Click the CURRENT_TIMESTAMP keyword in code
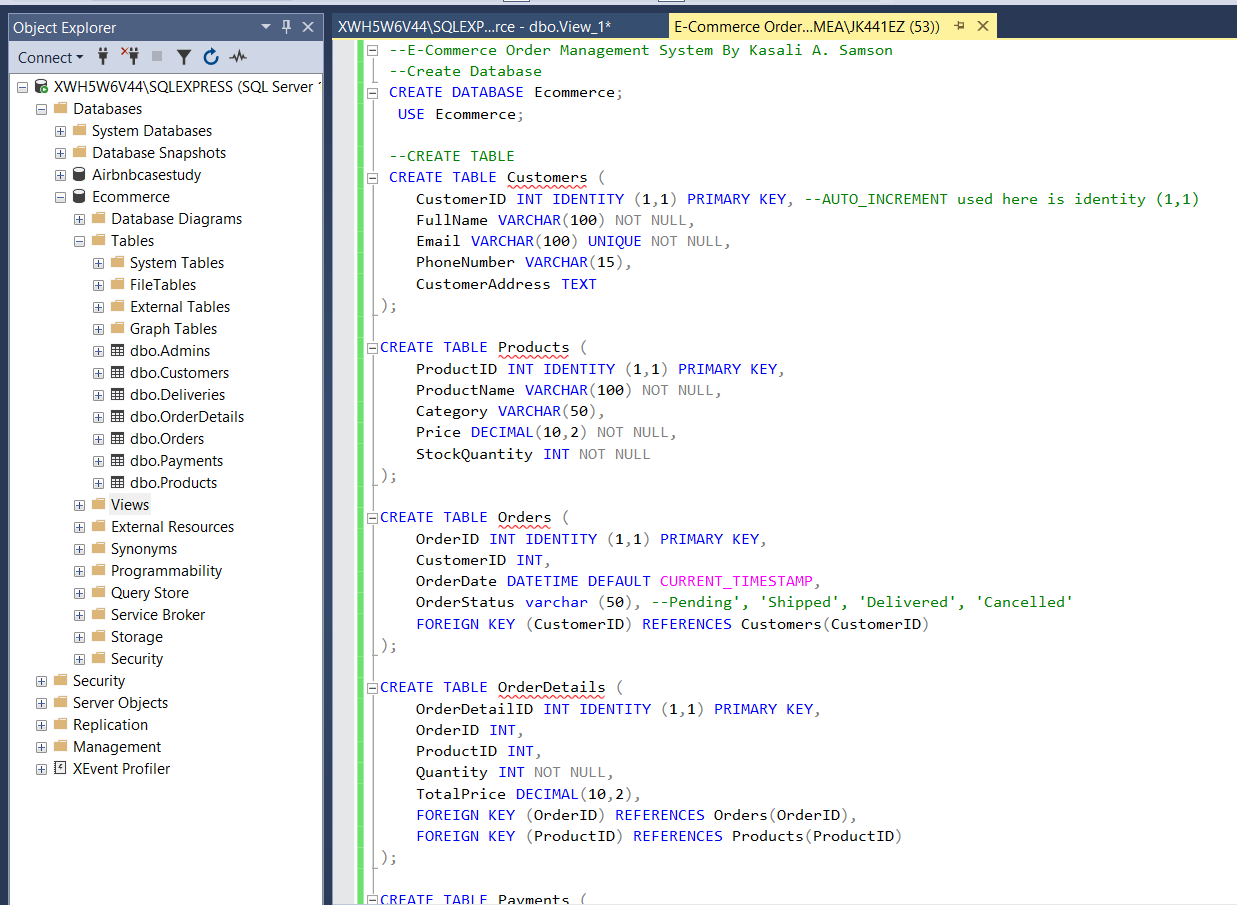The image size is (1237, 905). 738,581
